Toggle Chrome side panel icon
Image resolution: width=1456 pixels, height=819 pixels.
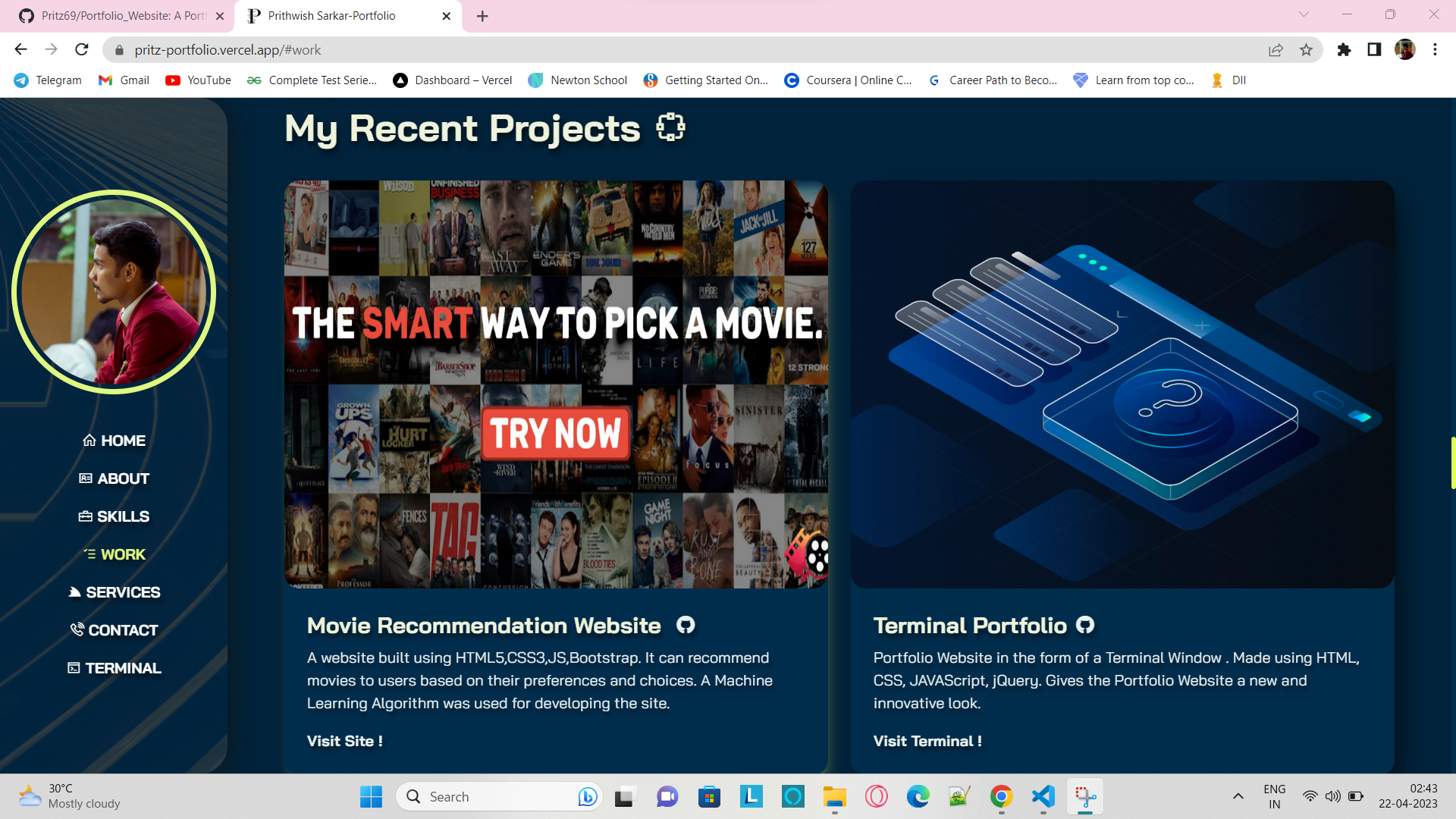coord(1374,50)
